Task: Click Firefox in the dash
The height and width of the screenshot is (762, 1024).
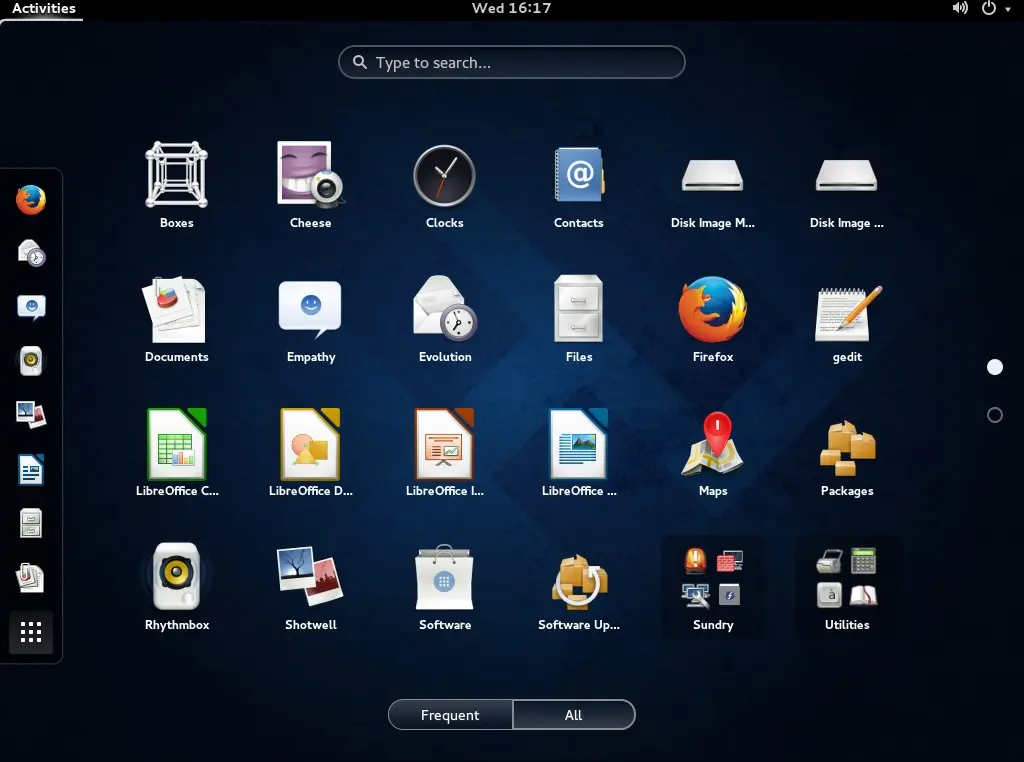Action: (x=31, y=200)
